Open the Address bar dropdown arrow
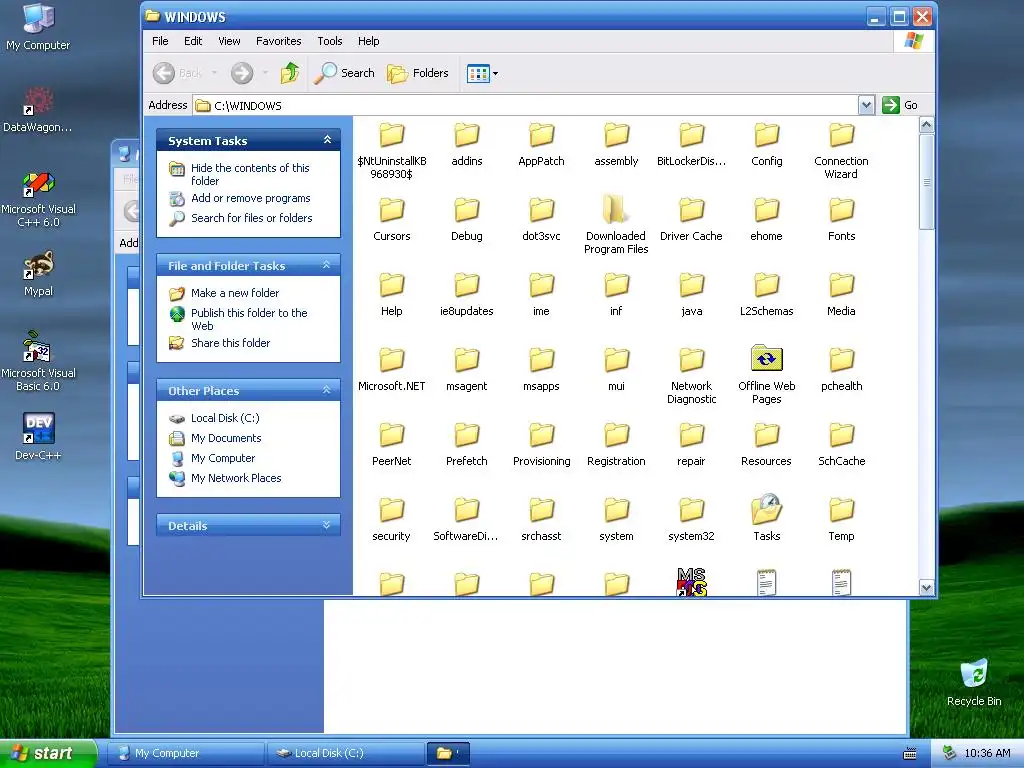This screenshot has height=768, width=1024. tap(866, 105)
